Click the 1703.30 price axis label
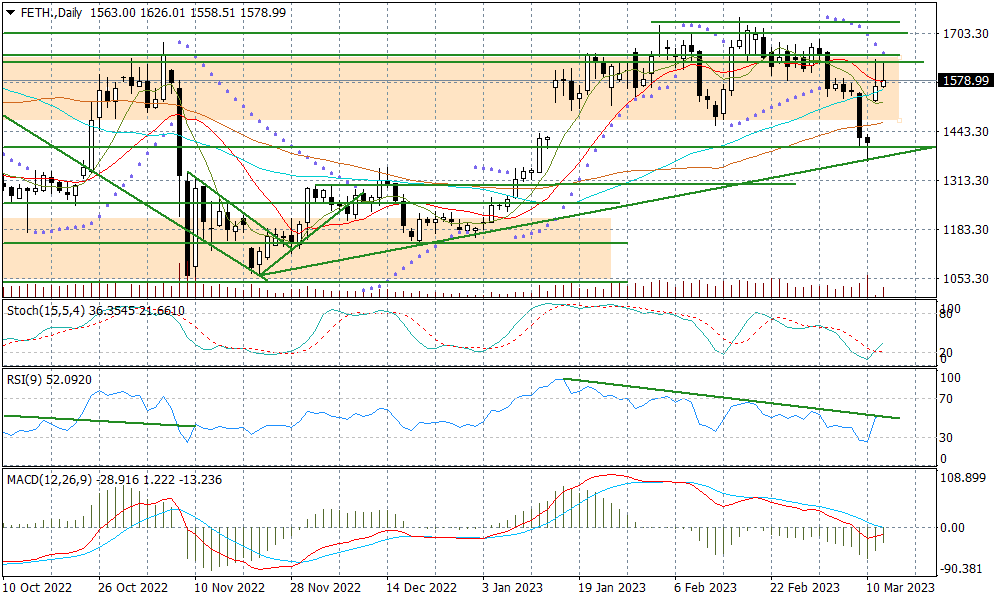Viewport: 1000px width, 600px height. click(965, 34)
